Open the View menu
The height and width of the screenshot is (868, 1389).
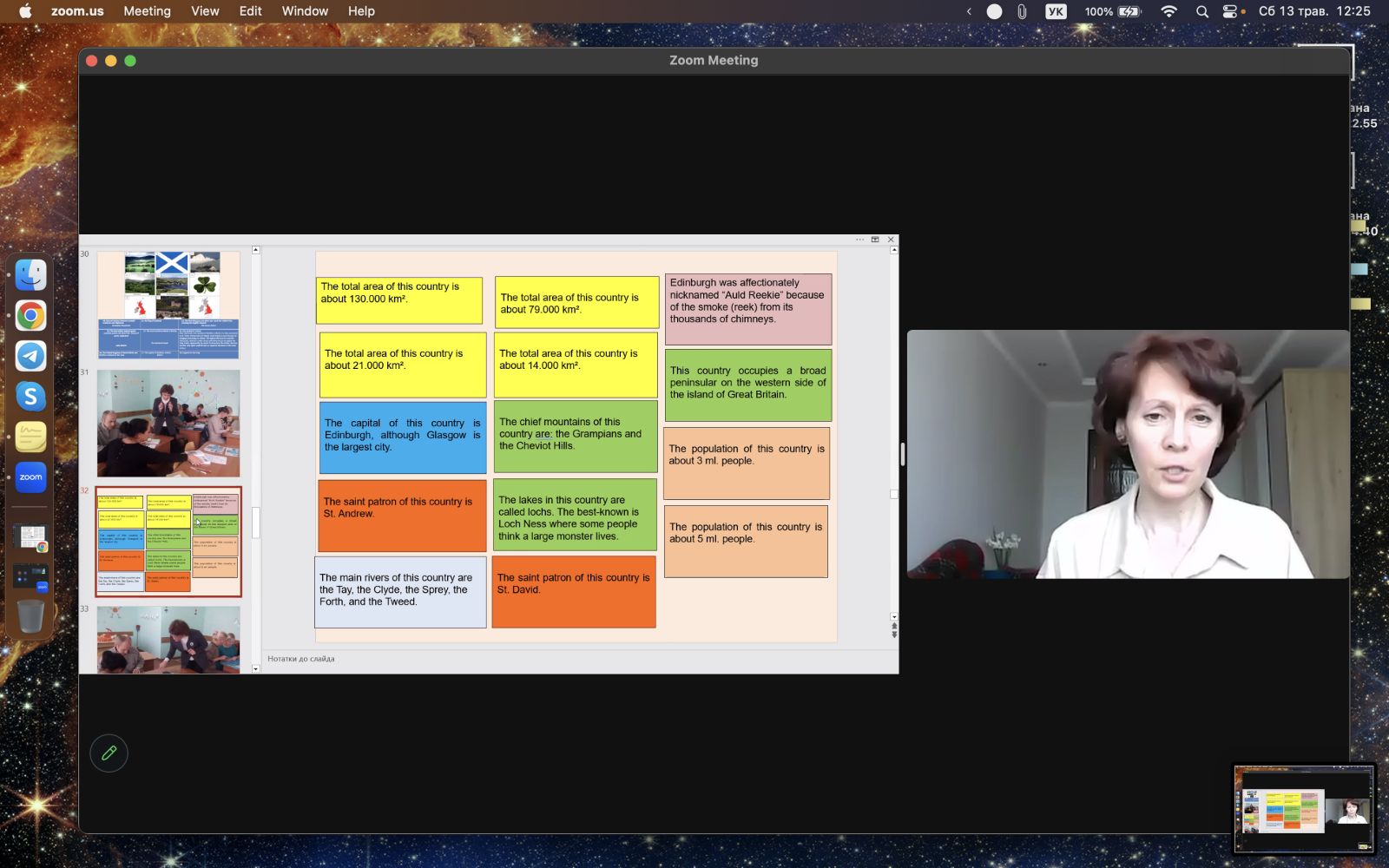(205, 11)
